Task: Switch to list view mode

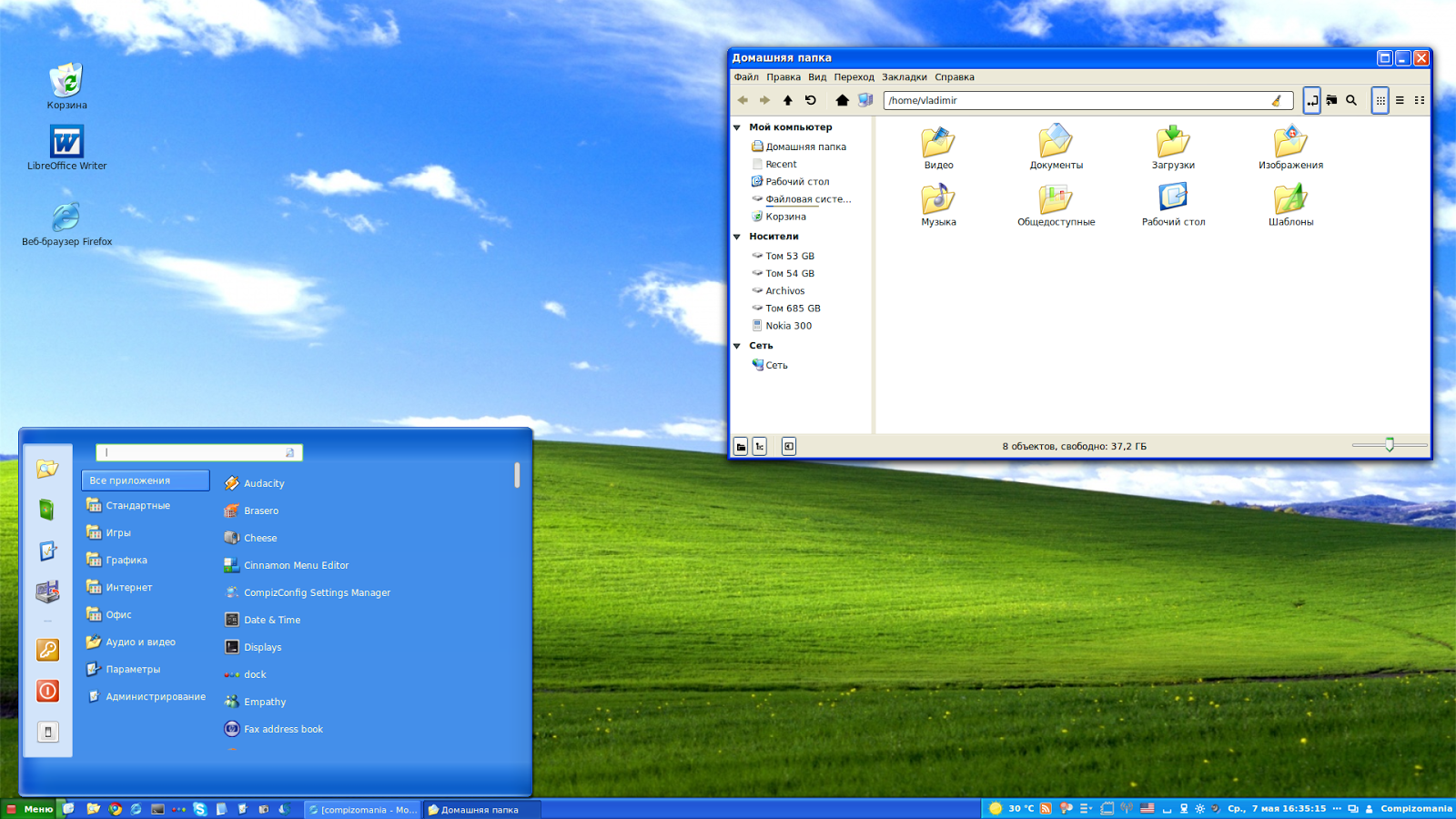Action: [1400, 100]
